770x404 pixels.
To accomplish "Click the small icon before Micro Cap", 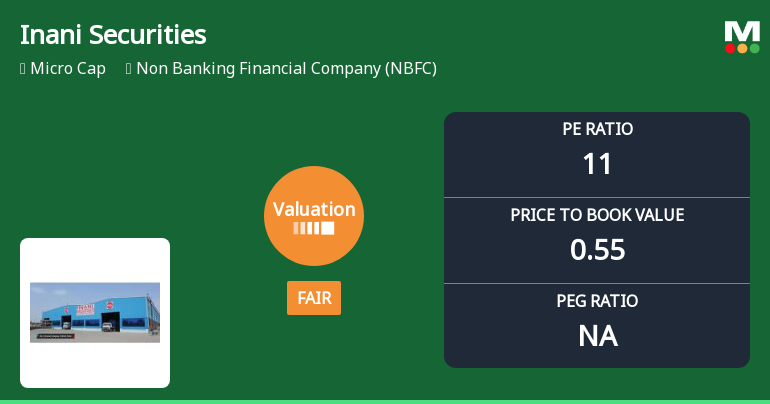I will click(23, 69).
